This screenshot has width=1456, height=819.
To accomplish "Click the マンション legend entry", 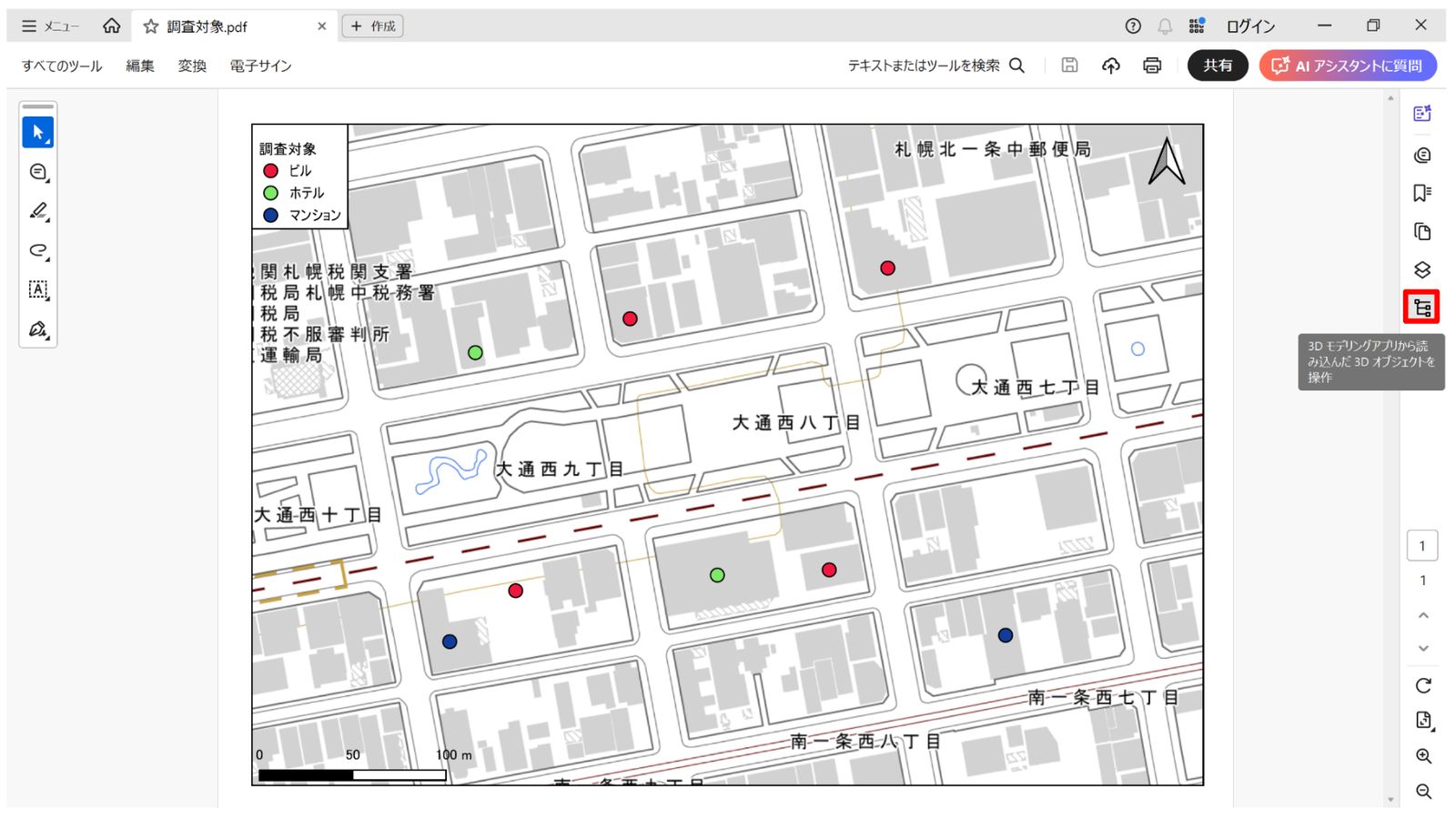I will tap(301, 215).
